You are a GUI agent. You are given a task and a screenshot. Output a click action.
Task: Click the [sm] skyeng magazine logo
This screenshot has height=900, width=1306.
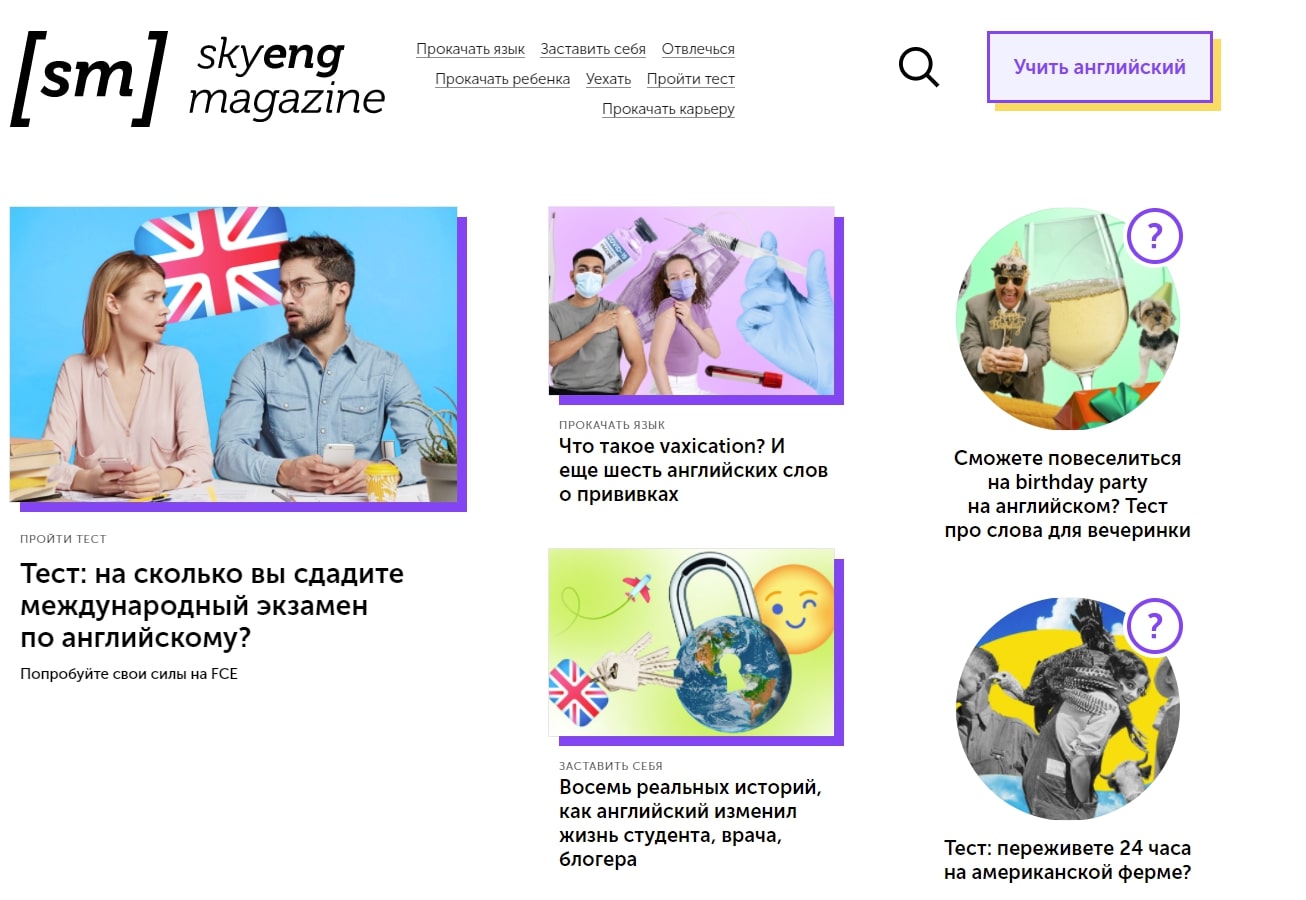(x=198, y=79)
